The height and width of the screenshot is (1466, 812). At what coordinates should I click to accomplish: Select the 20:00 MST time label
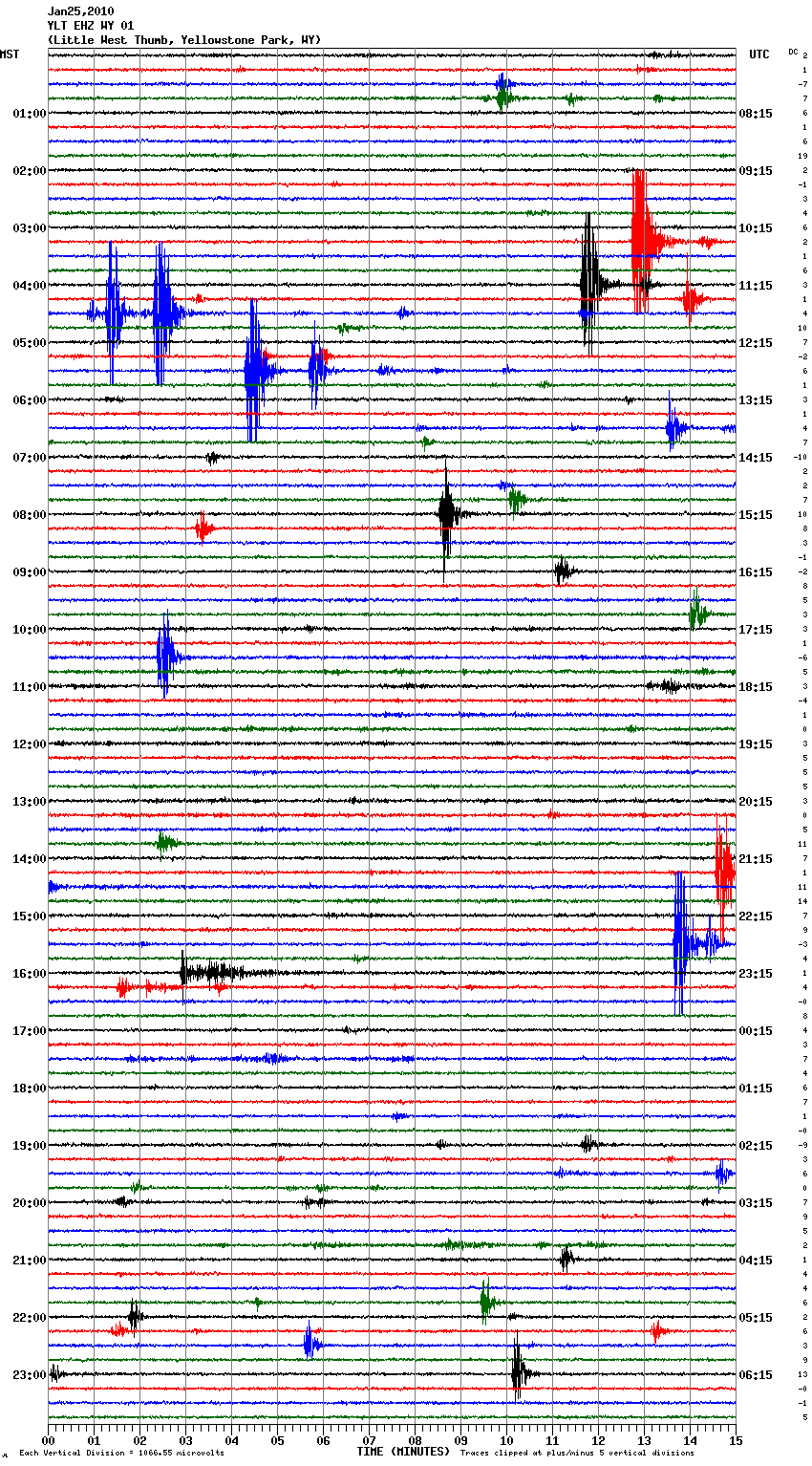coord(29,1203)
